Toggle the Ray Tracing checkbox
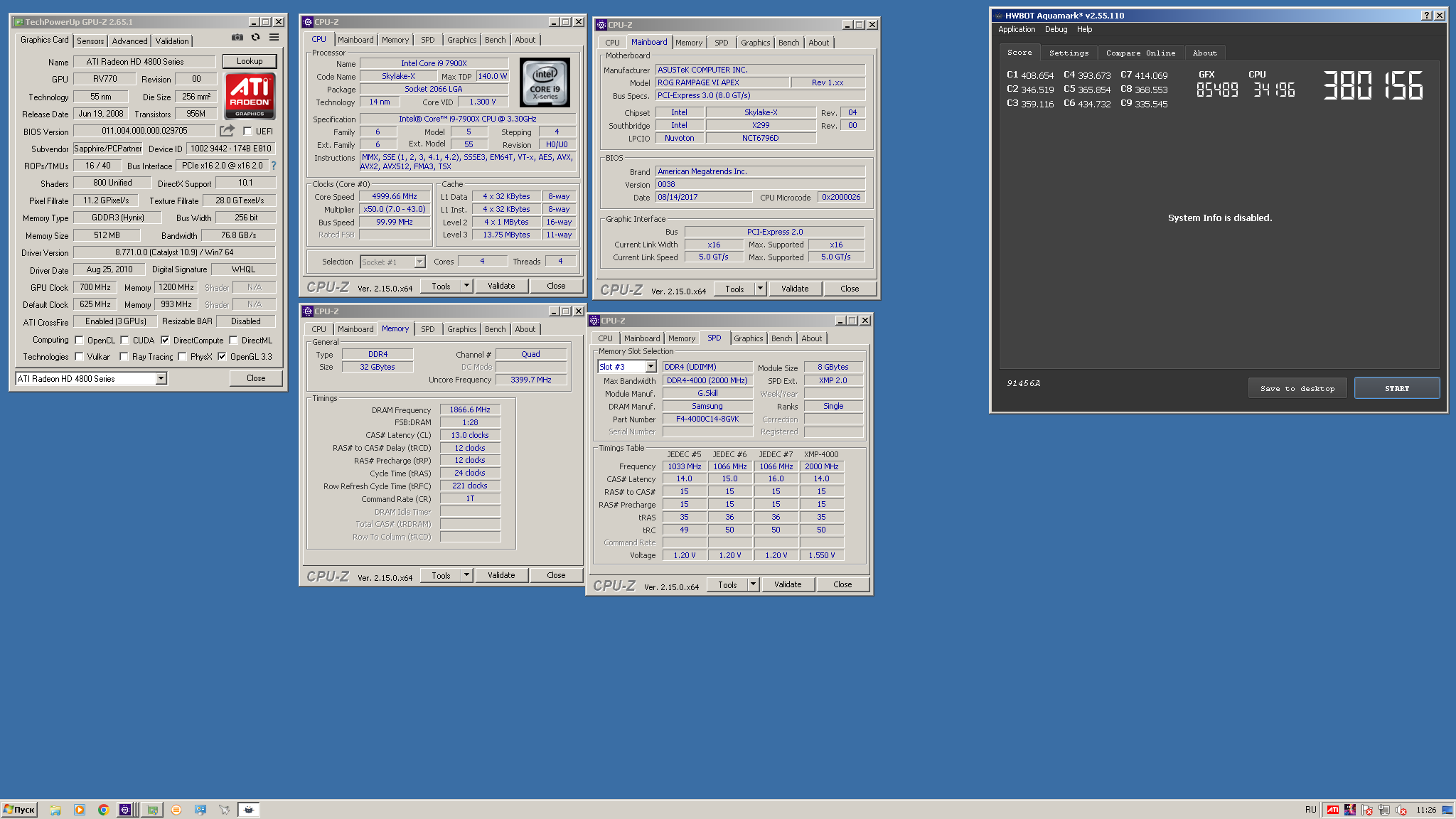1456x819 pixels. (124, 357)
